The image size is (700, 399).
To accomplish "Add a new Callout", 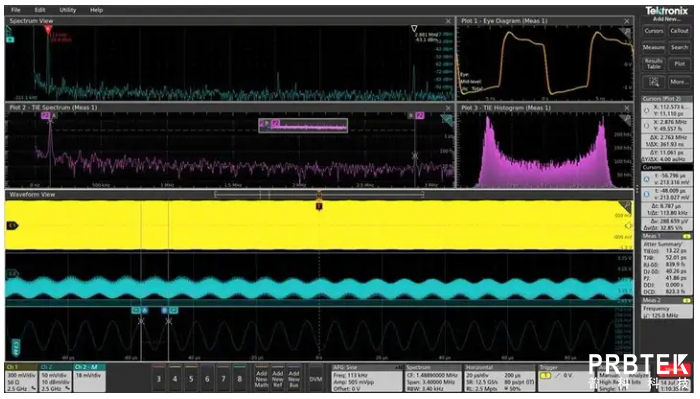I will 679,31.
